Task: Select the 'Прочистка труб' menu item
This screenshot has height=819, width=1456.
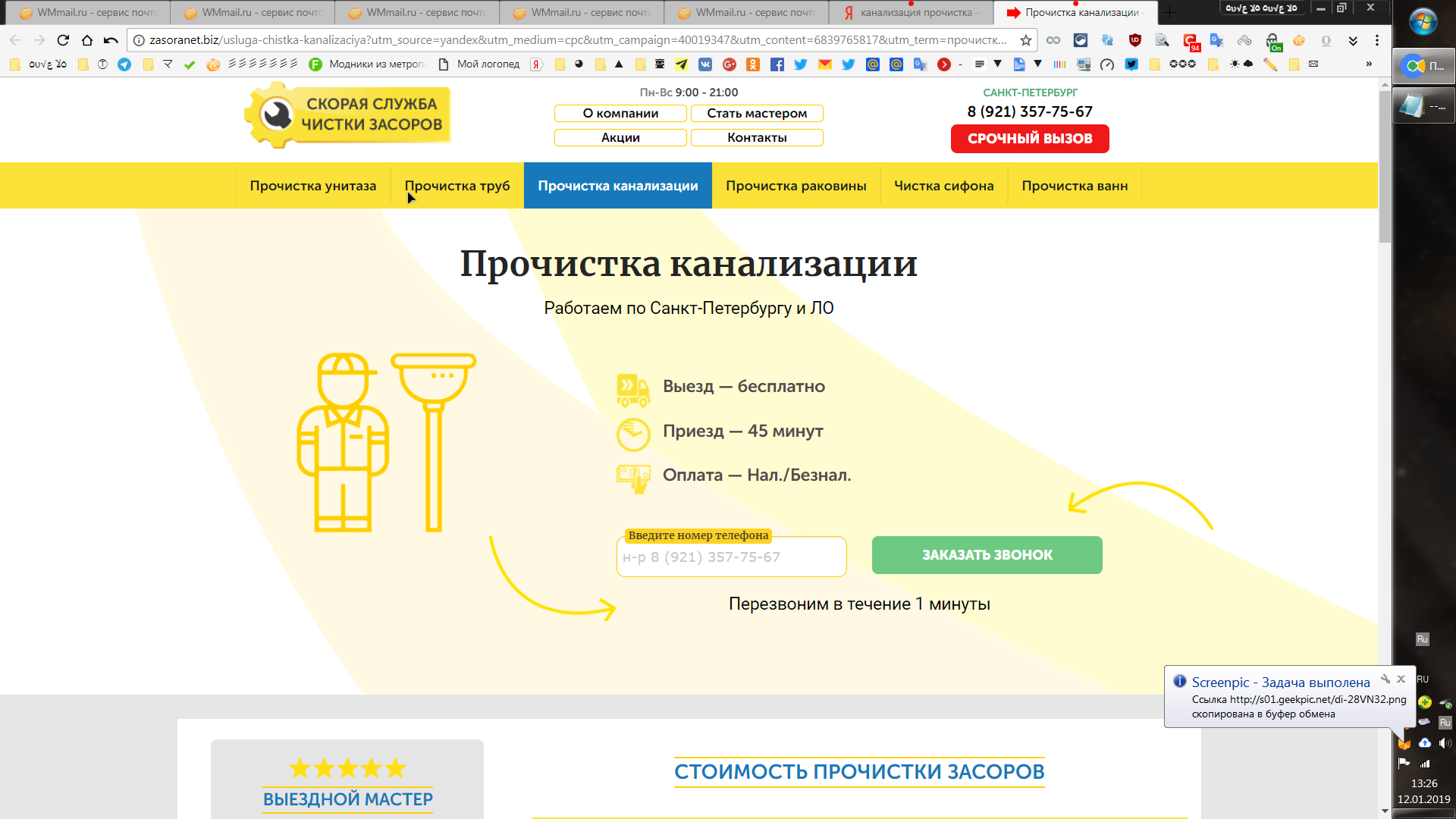Action: [457, 186]
